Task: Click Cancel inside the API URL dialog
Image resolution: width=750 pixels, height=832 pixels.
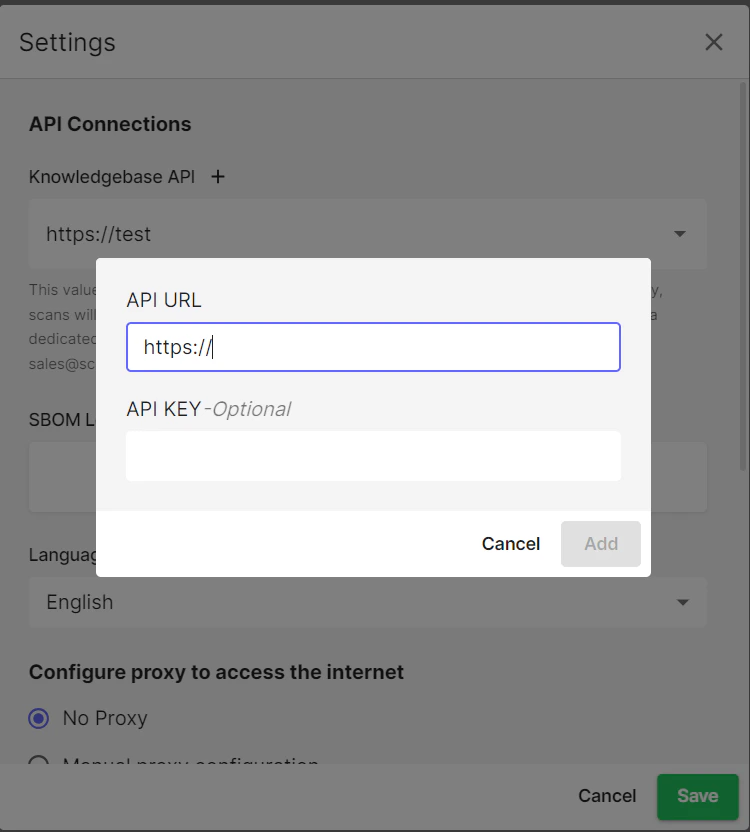Action: coord(511,544)
